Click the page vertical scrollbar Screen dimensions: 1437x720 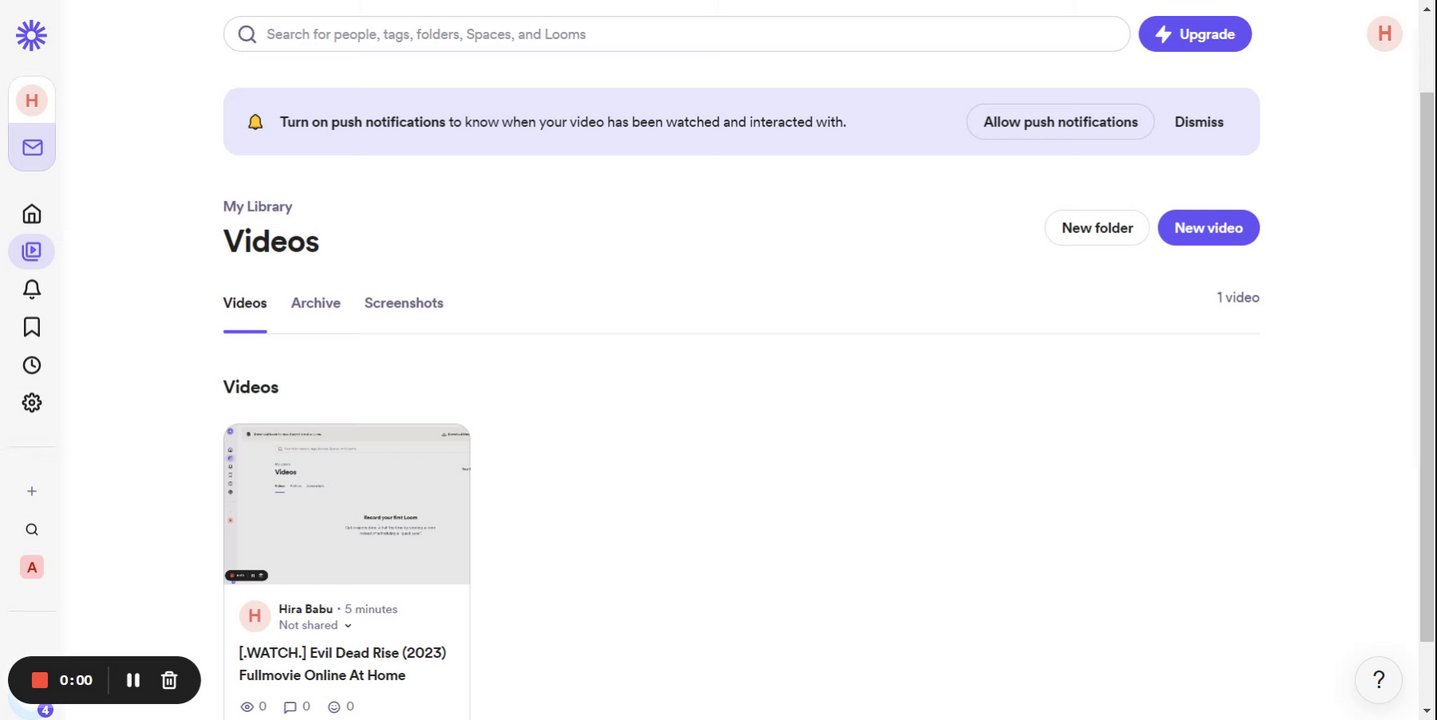tap(1427, 365)
